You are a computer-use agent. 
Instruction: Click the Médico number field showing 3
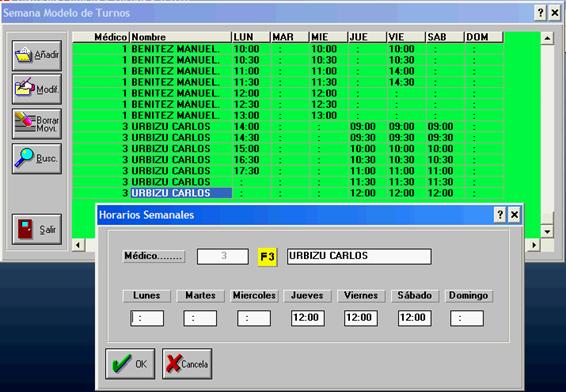click(223, 256)
